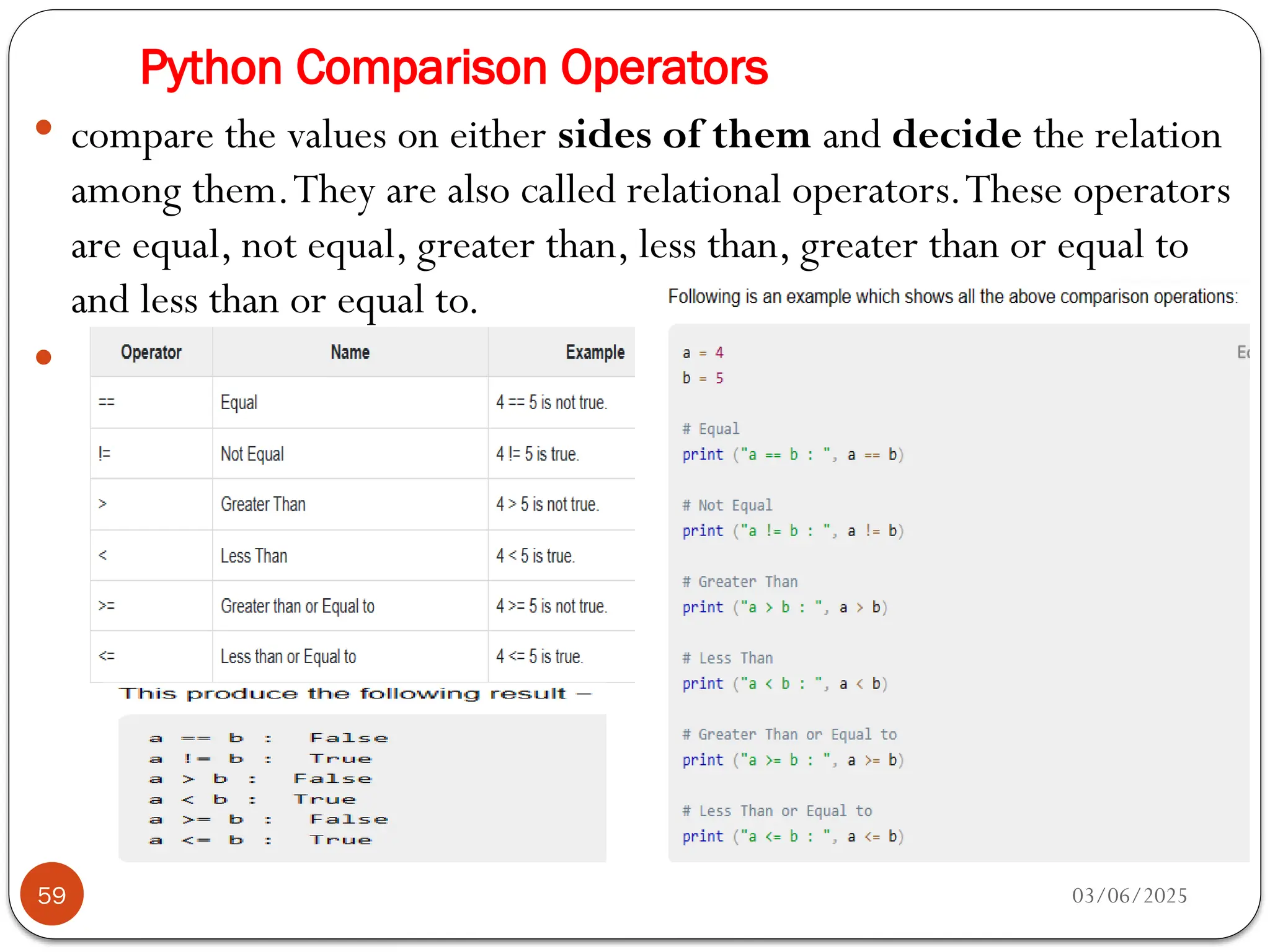The image size is (1270, 952).
Task: Click the "4 <= 5 is true." cell
Action: click(x=561, y=656)
